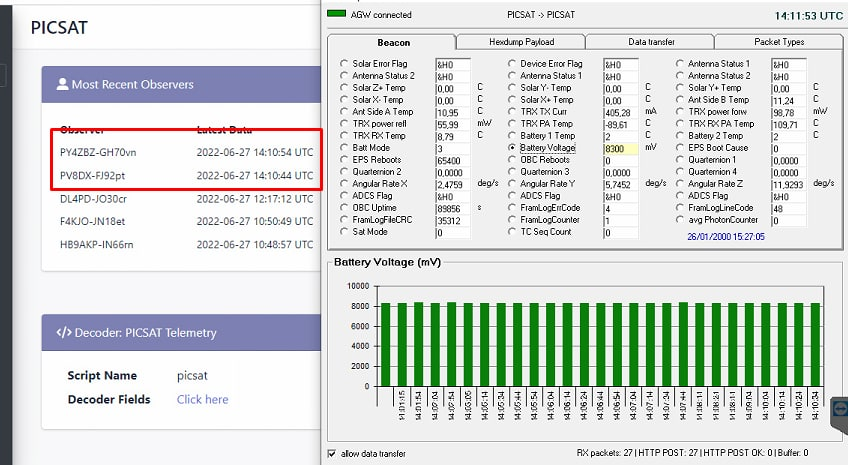Click the beacon date 26/01/2000 15:27:05
This screenshot has height=465, width=848.
(x=726, y=236)
